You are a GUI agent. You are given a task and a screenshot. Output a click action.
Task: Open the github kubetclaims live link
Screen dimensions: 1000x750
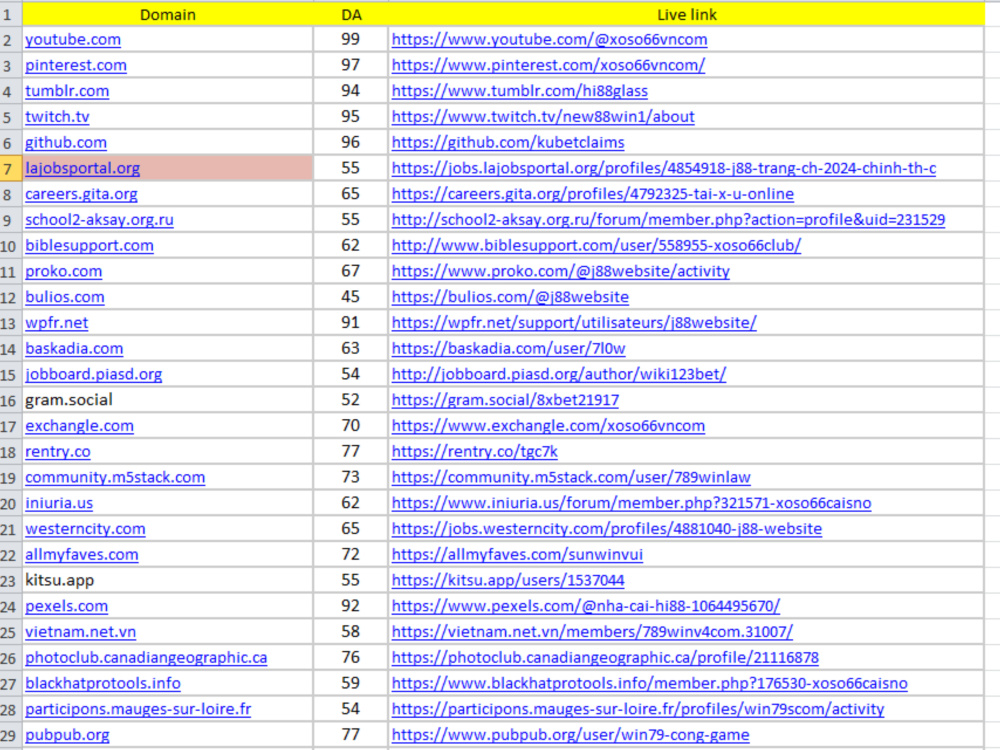pyautogui.click(x=508, y=142)
